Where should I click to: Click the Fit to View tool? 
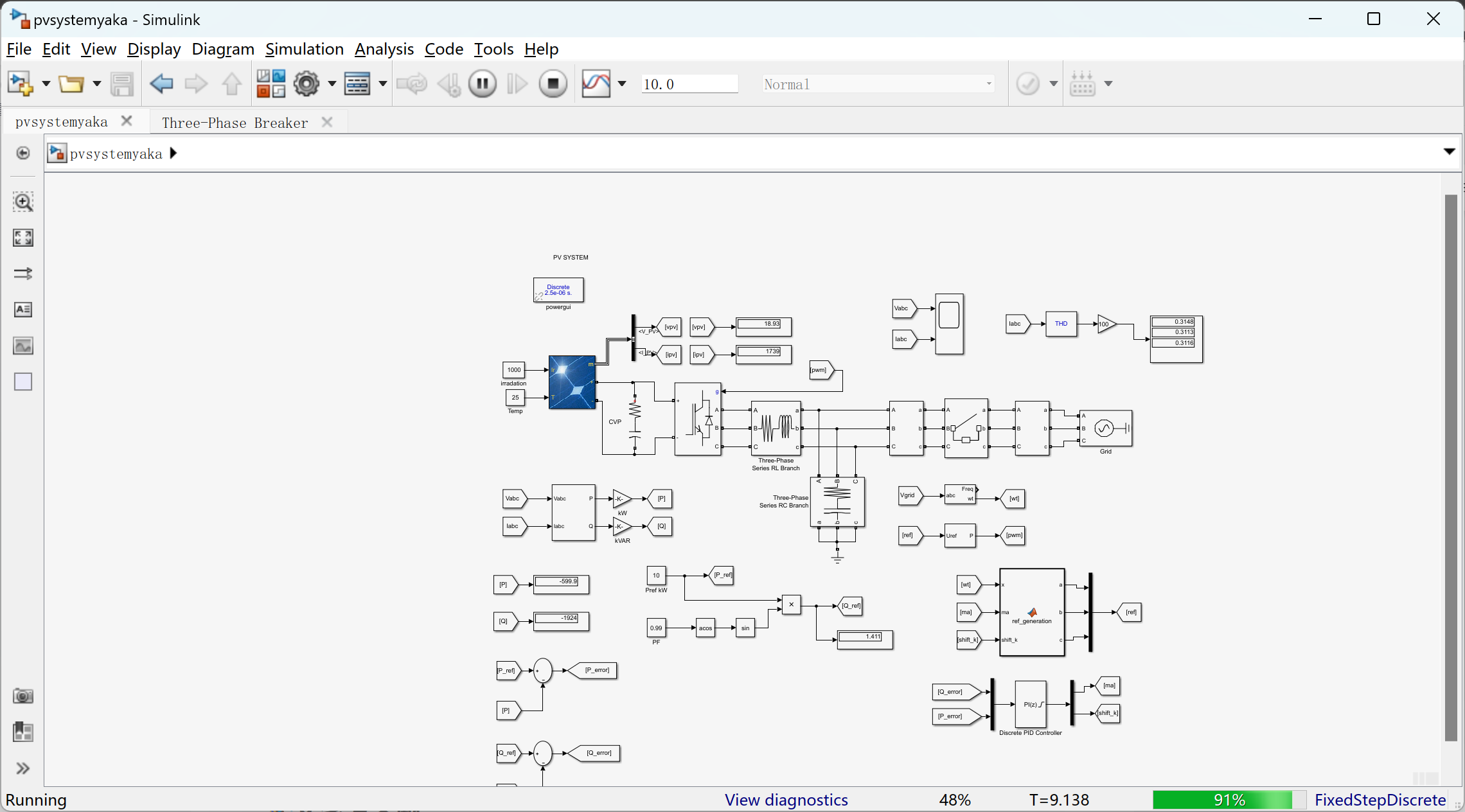pos(23,238)
